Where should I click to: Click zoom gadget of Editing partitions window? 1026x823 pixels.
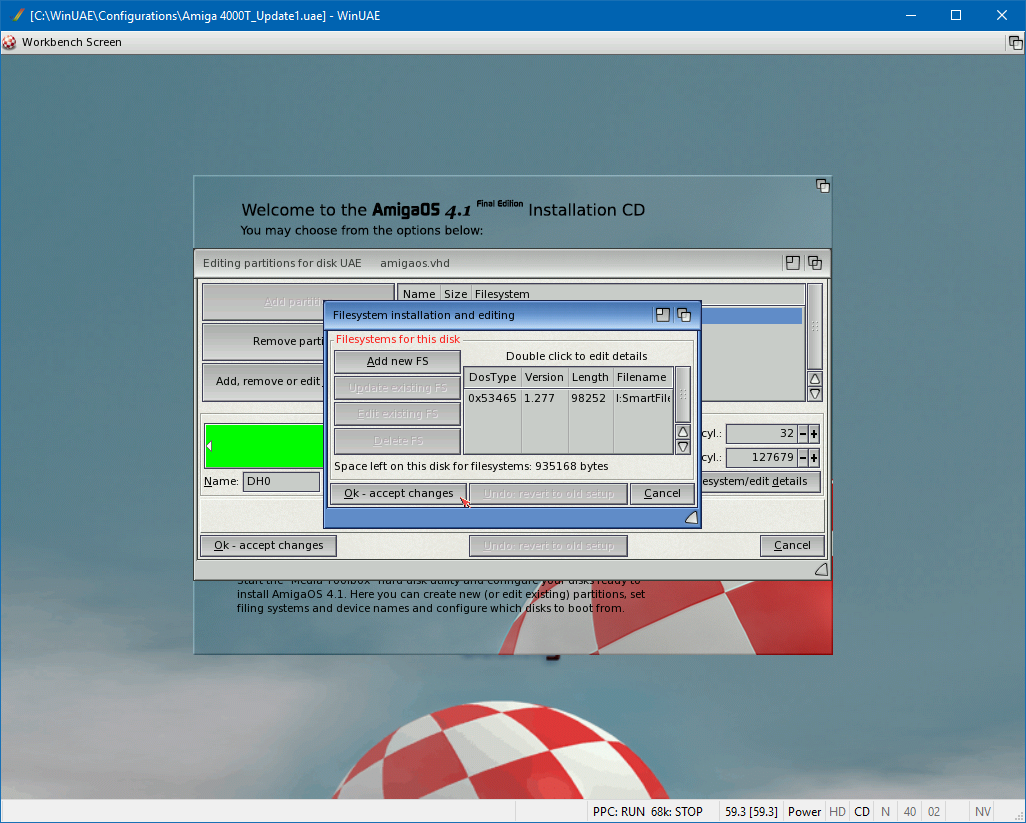click(x=793, y=263)
